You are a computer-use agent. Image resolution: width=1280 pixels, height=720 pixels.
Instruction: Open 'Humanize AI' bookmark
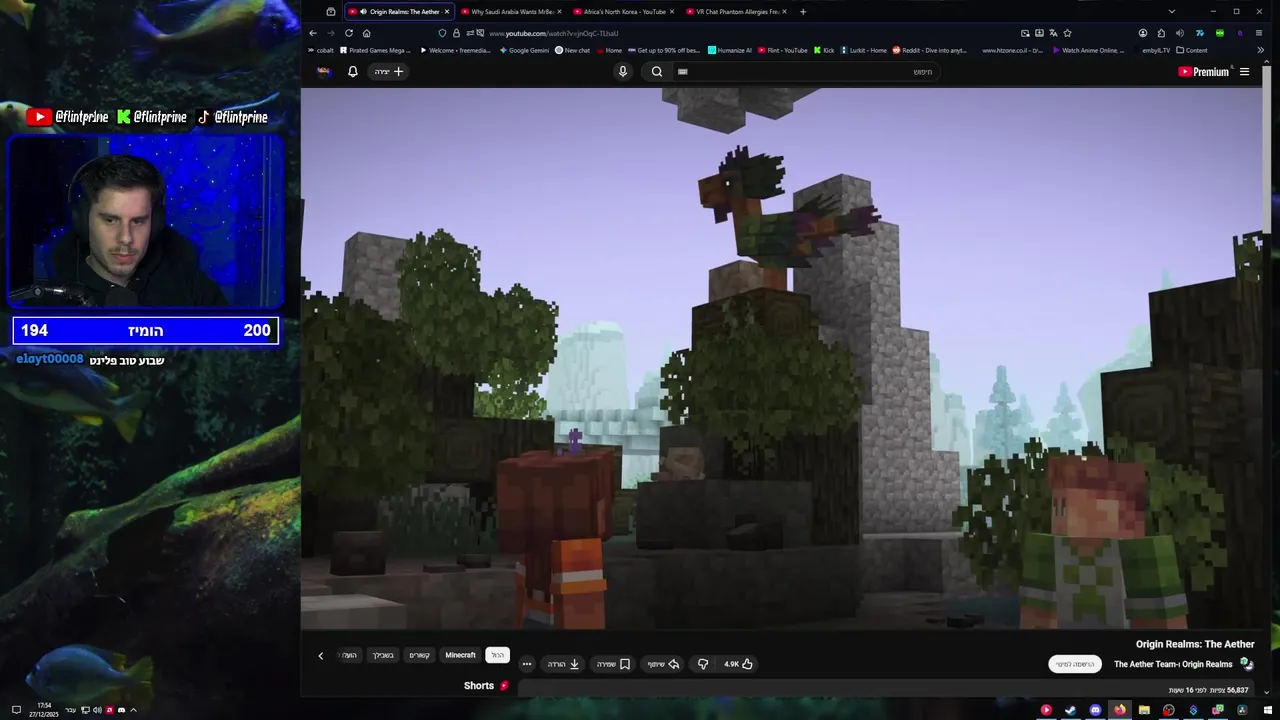730,50
